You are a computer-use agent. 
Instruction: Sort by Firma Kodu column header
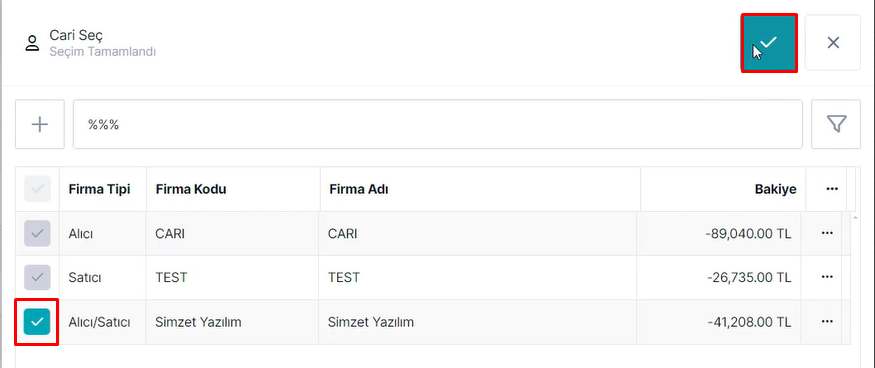tap(191, 189)
